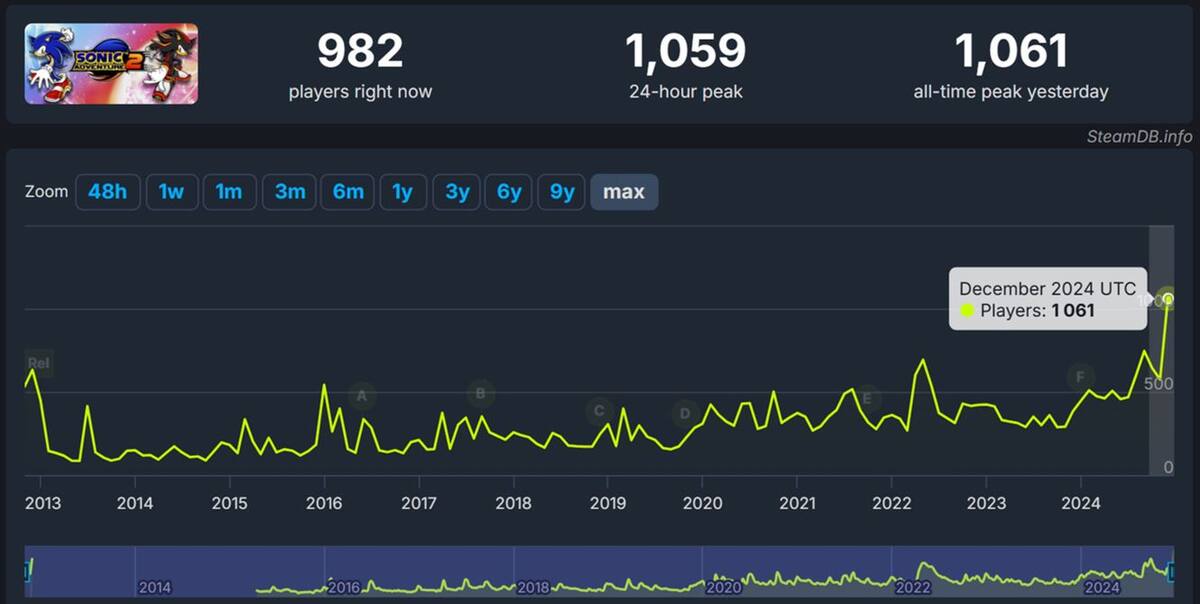Click the 'all-time peak yesterday' caption
This screenshot has height=604, width=1200.
pos(1011,92)
